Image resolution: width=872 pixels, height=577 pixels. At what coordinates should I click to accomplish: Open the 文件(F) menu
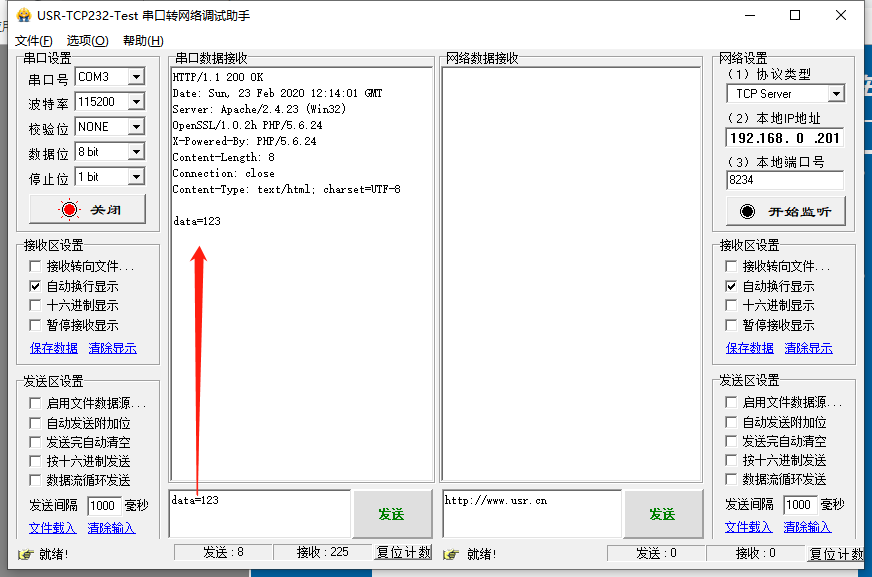[x=34, y=41]
